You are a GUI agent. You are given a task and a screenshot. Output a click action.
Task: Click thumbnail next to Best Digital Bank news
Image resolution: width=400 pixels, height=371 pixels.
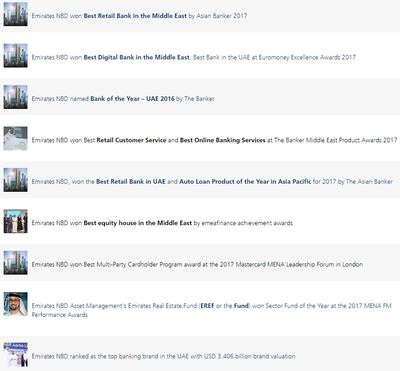pos(16,55)
